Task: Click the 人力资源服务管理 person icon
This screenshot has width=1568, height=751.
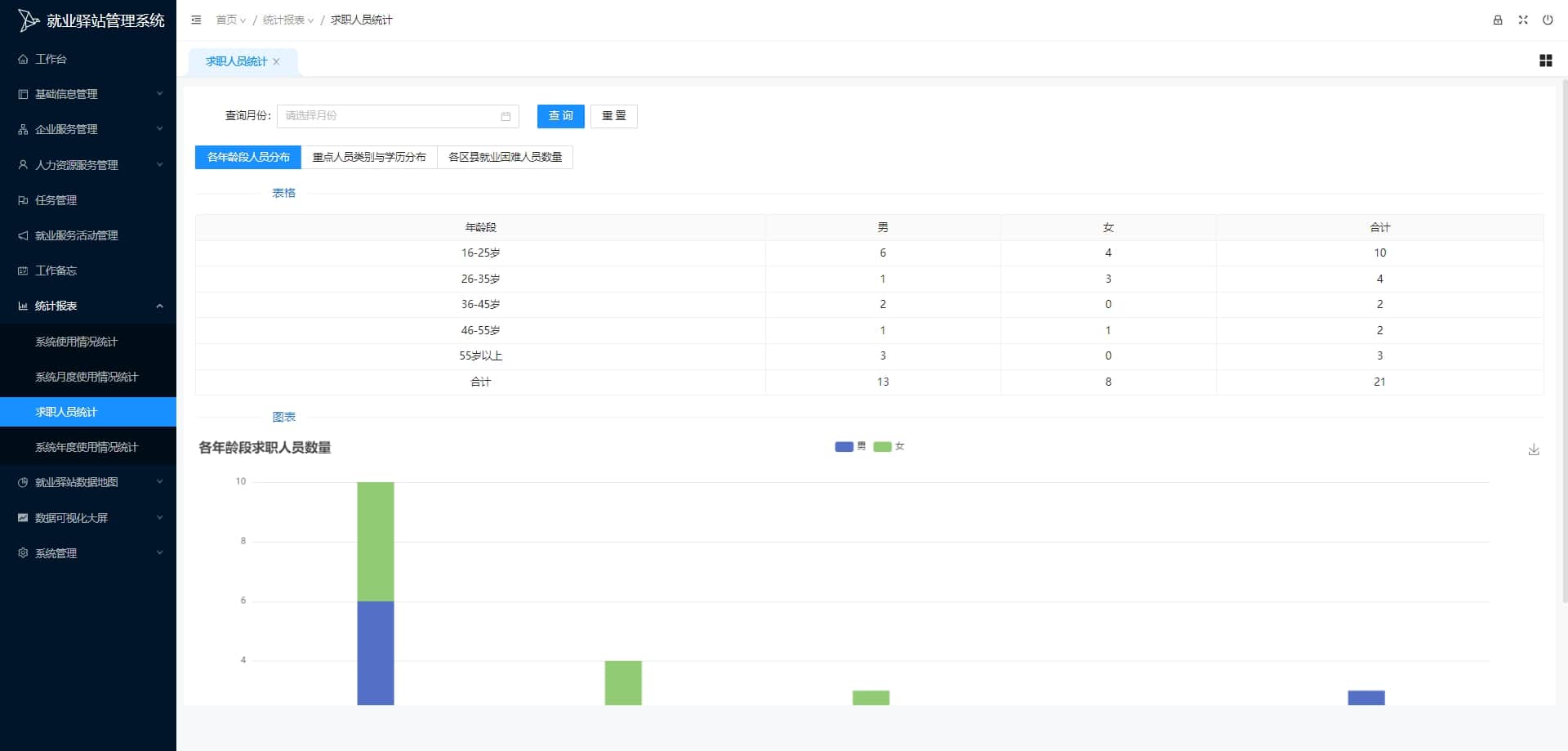Action: (23, 164)
